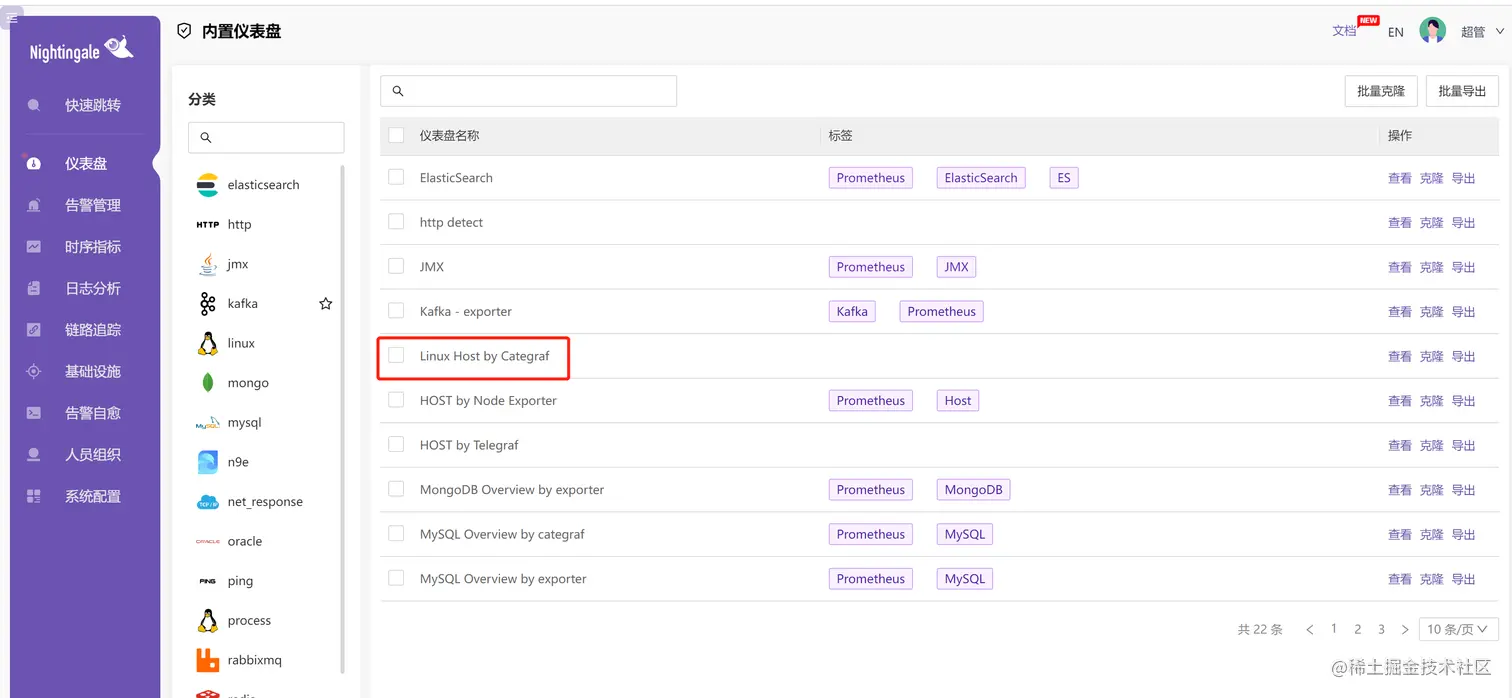This screenshot has height=698, width=1512.
Task: Check the JMX dashboard checkbox
Action: pyautogui.click(x=396, y=266)
